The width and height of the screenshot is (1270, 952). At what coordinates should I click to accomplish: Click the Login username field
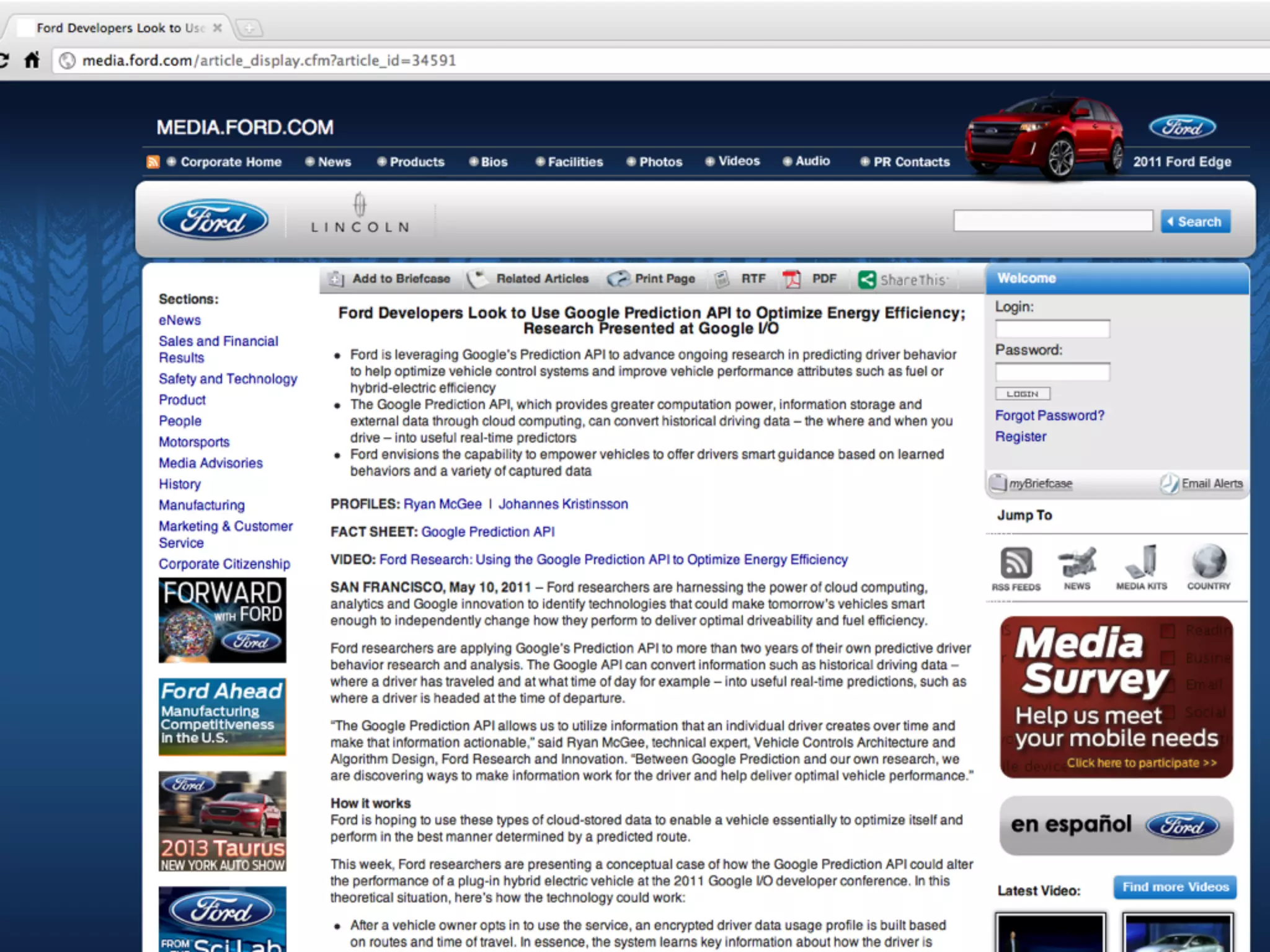(1052, 329)
